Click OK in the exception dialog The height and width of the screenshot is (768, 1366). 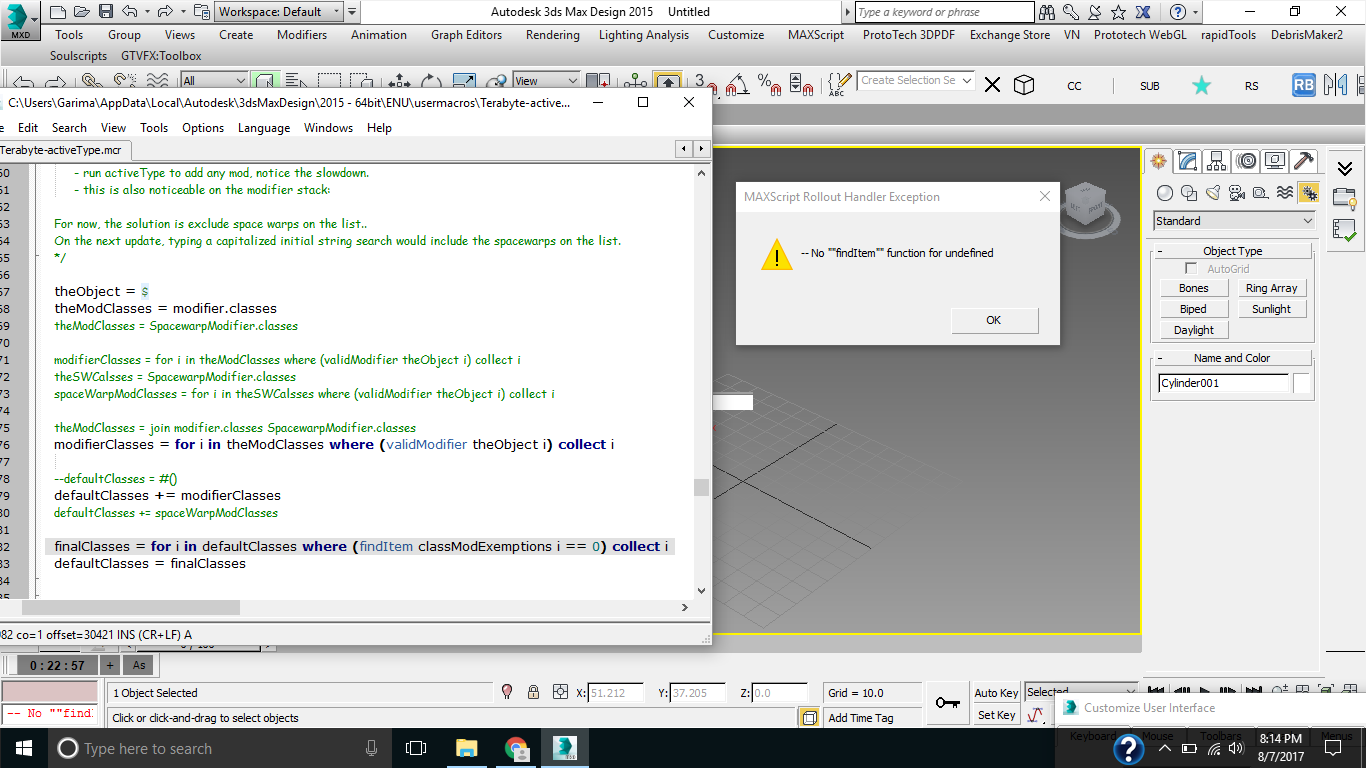(994, 320)
